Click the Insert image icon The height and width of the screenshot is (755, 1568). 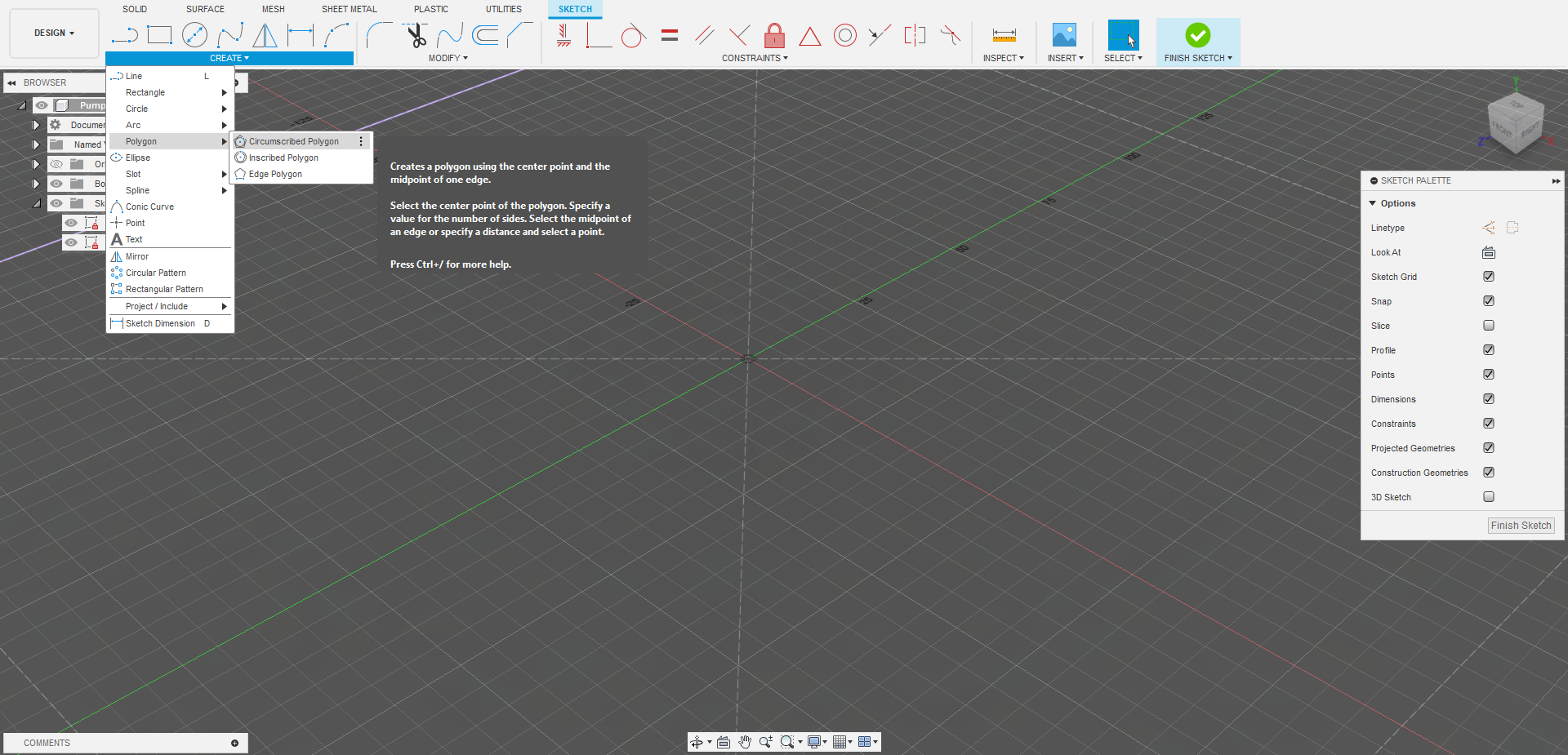1064,35
